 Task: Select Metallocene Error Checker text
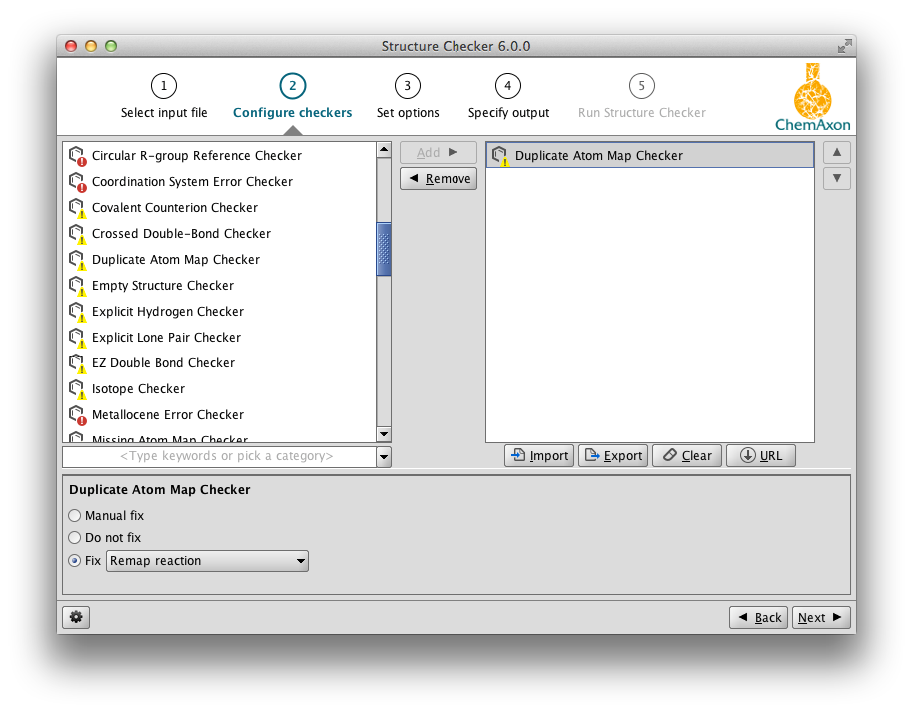[x=168, y=415]
